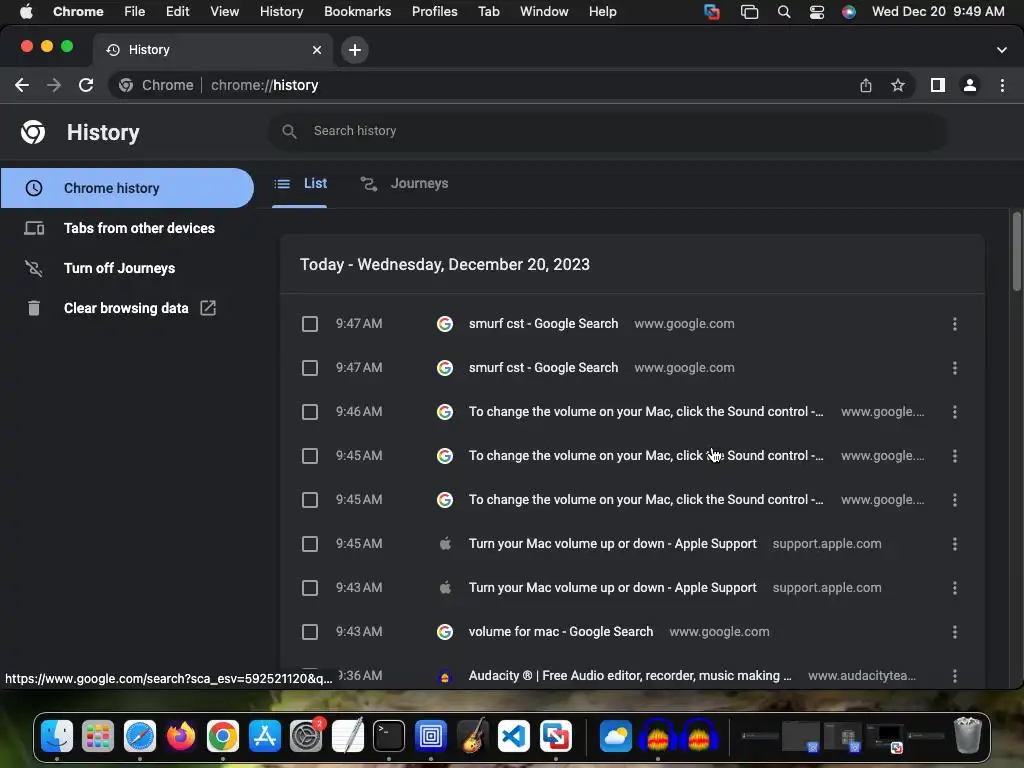
Task: Launch Firefox from the Dock
Action: click(x=181, y=736)
